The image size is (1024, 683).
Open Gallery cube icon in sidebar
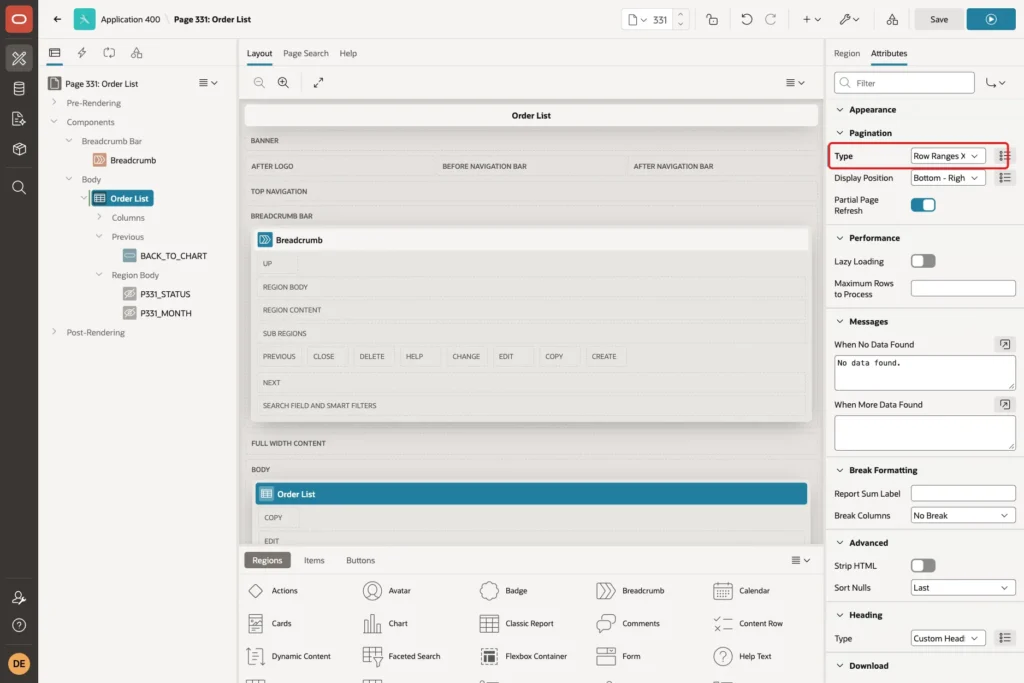[x=19, y=149]
